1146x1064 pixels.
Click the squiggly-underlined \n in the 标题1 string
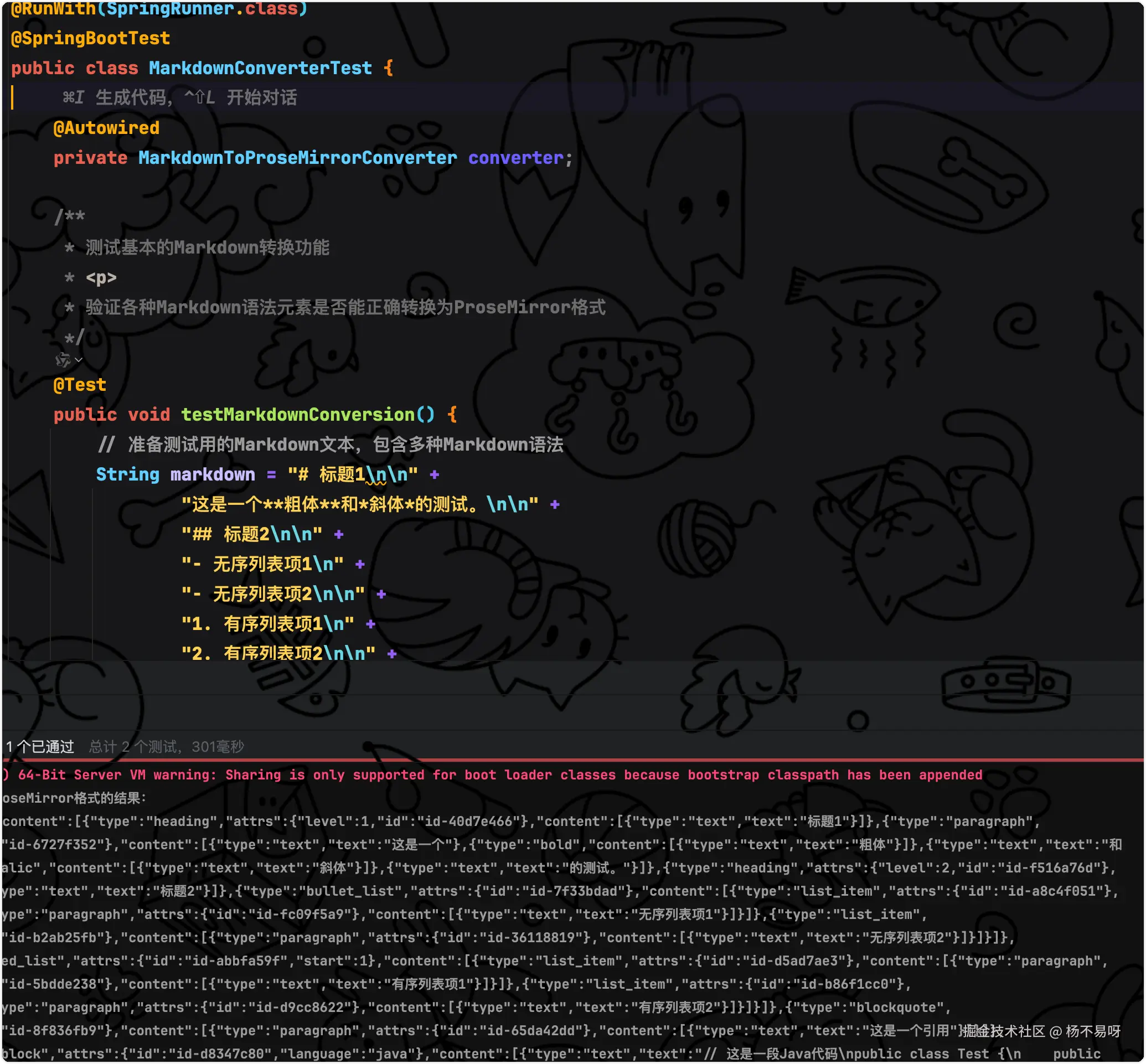point(376,475)
